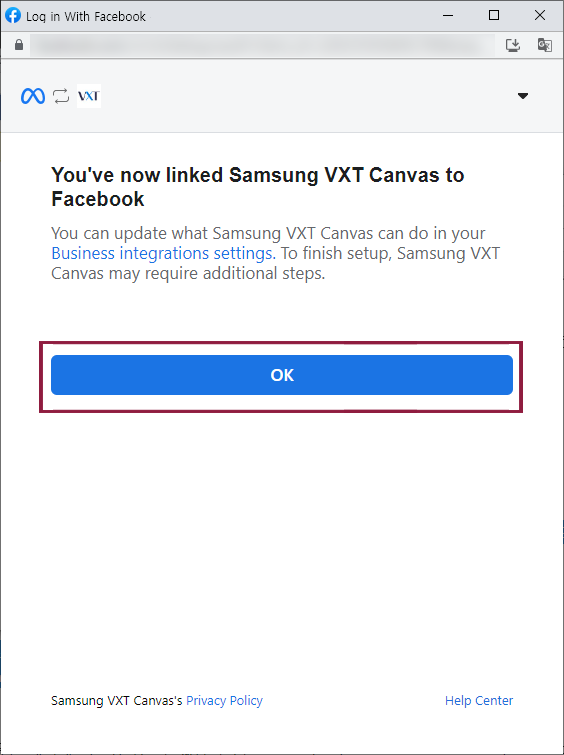The height and width of the screenshot is (755, 564).
Task: Expand the account dropdown arrow in header
Action: (x=523, y=96)
